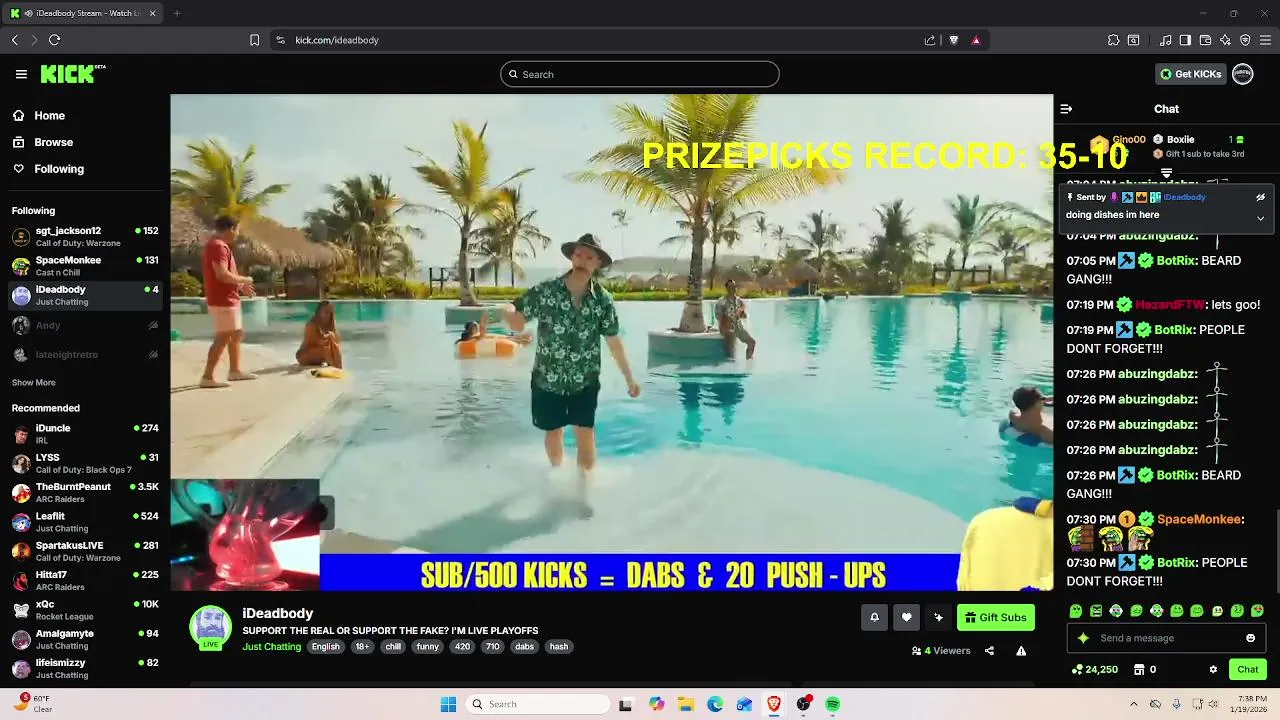Bookmark this page with the bookmark icon
1280x720 pixels.
click(x=254, y=40)
